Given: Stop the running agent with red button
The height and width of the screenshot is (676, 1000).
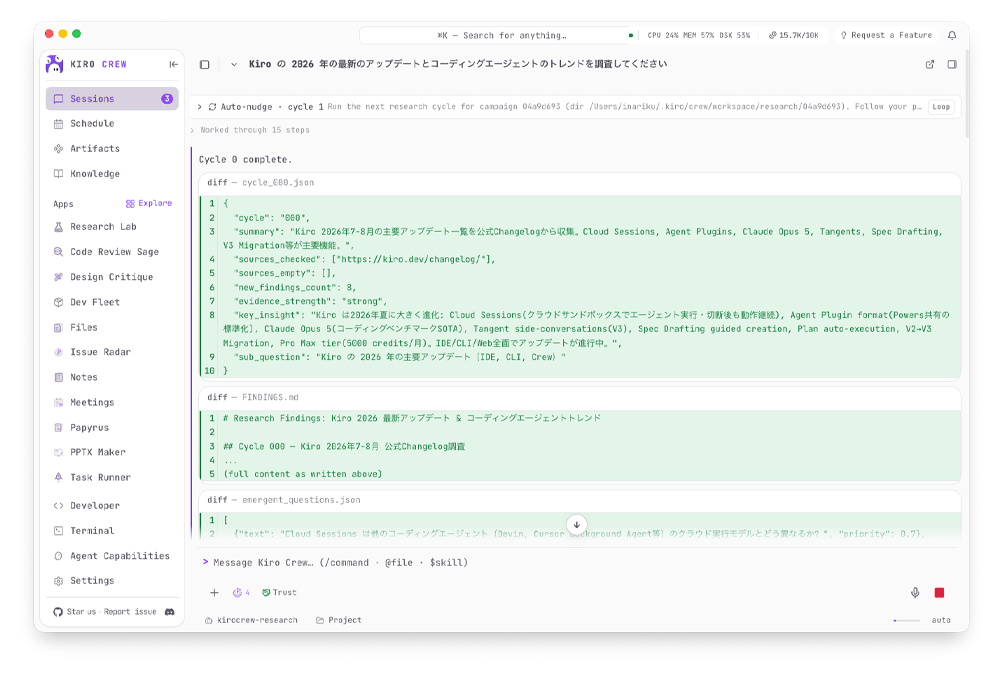Looking at the screenshot, I should pos(939,593).
